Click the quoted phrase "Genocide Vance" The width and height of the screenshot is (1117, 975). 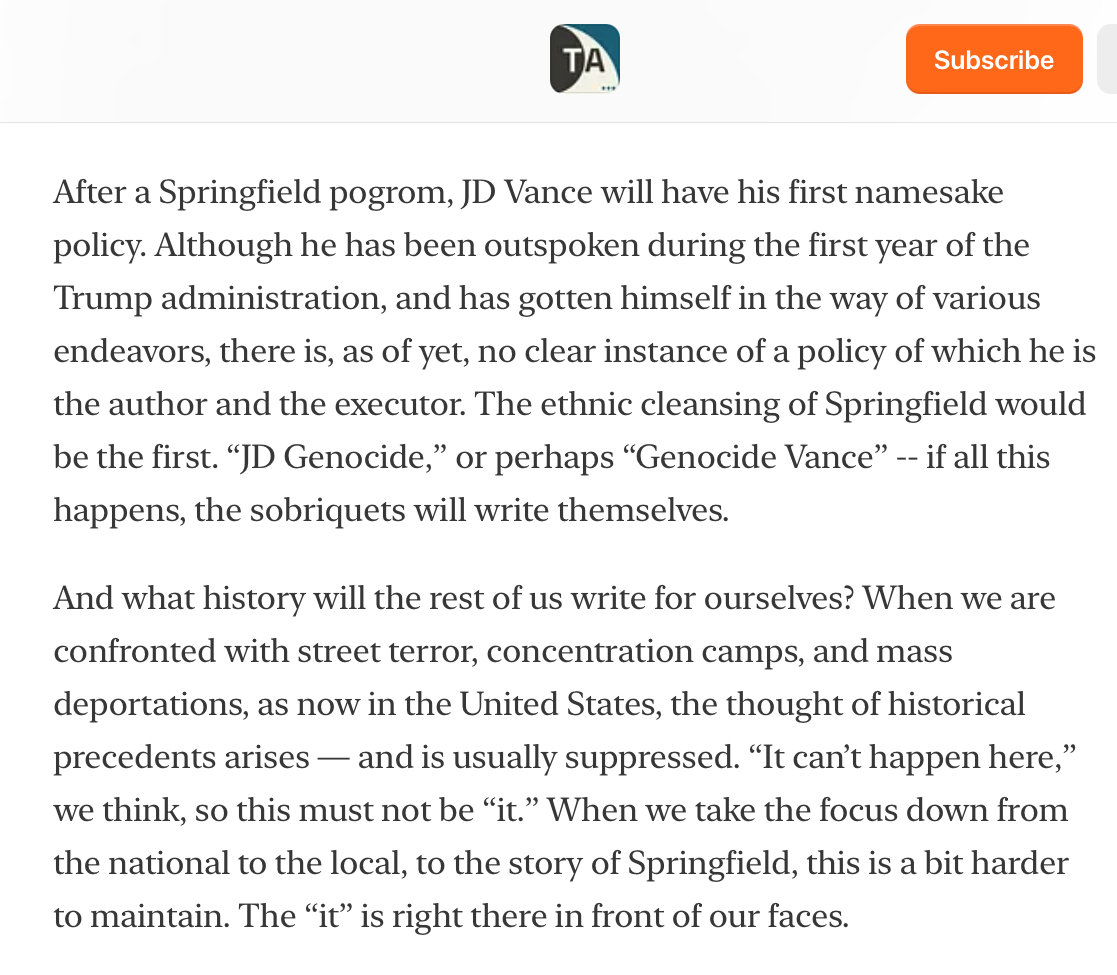click(x=758, y=457)
